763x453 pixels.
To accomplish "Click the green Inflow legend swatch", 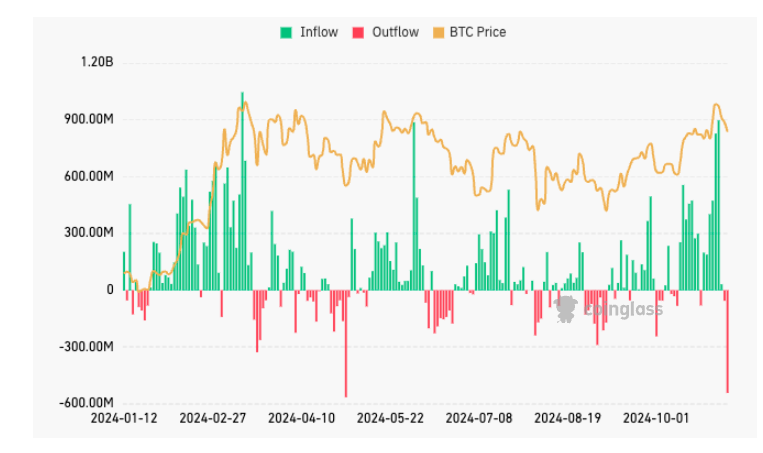I will pyautogui.click(x=285, y=32).
